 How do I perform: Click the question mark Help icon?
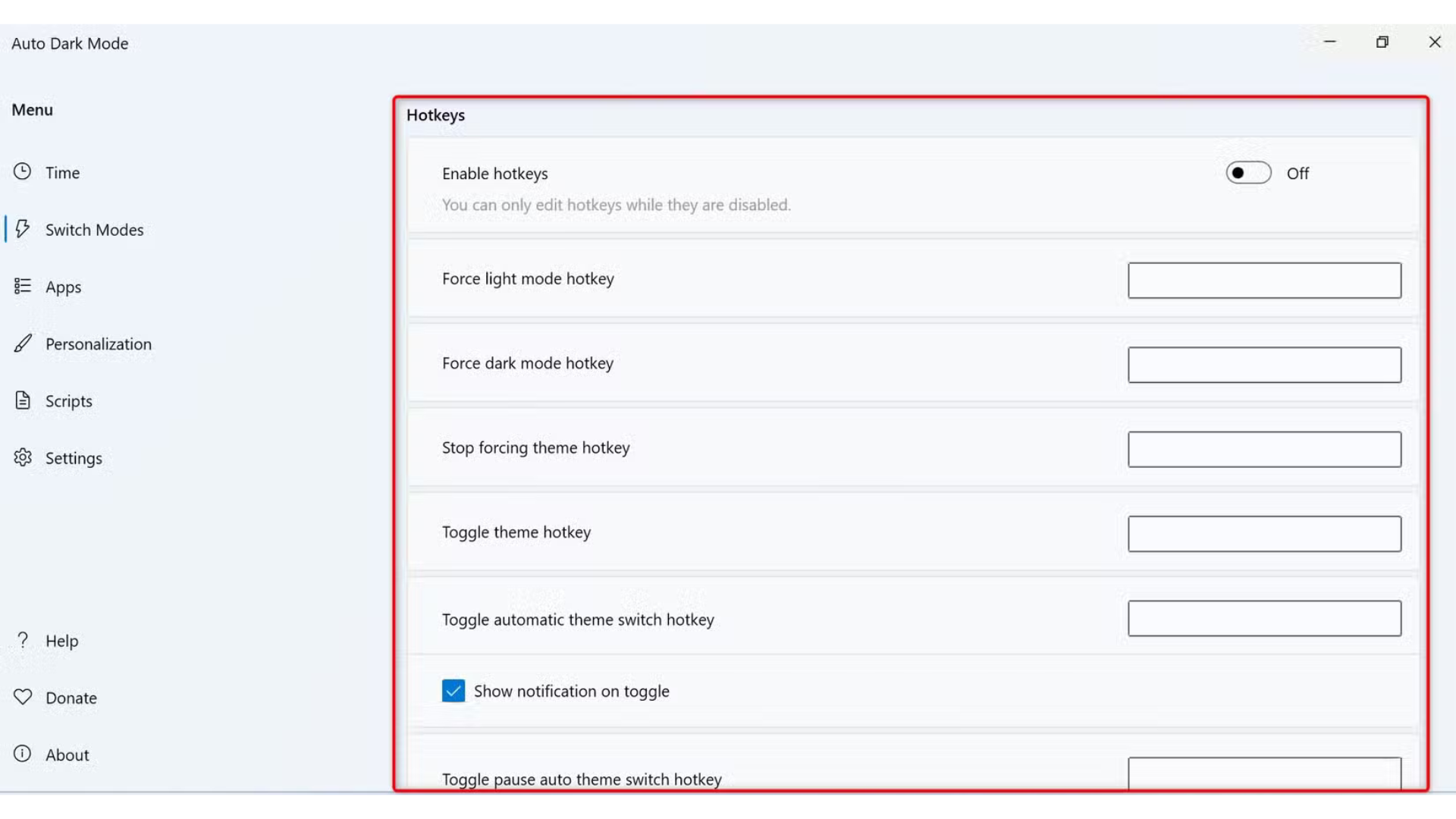click(23, 640)
